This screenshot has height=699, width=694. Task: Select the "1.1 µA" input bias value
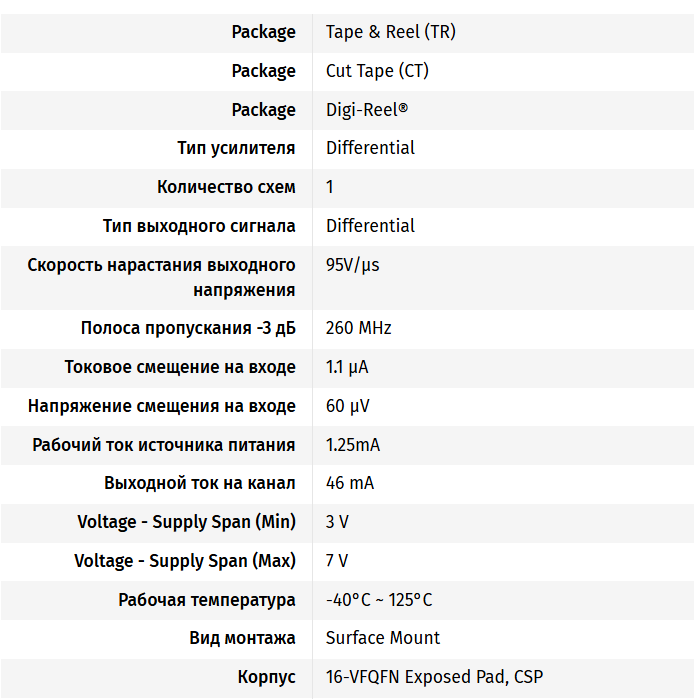(x=347, y=367)
